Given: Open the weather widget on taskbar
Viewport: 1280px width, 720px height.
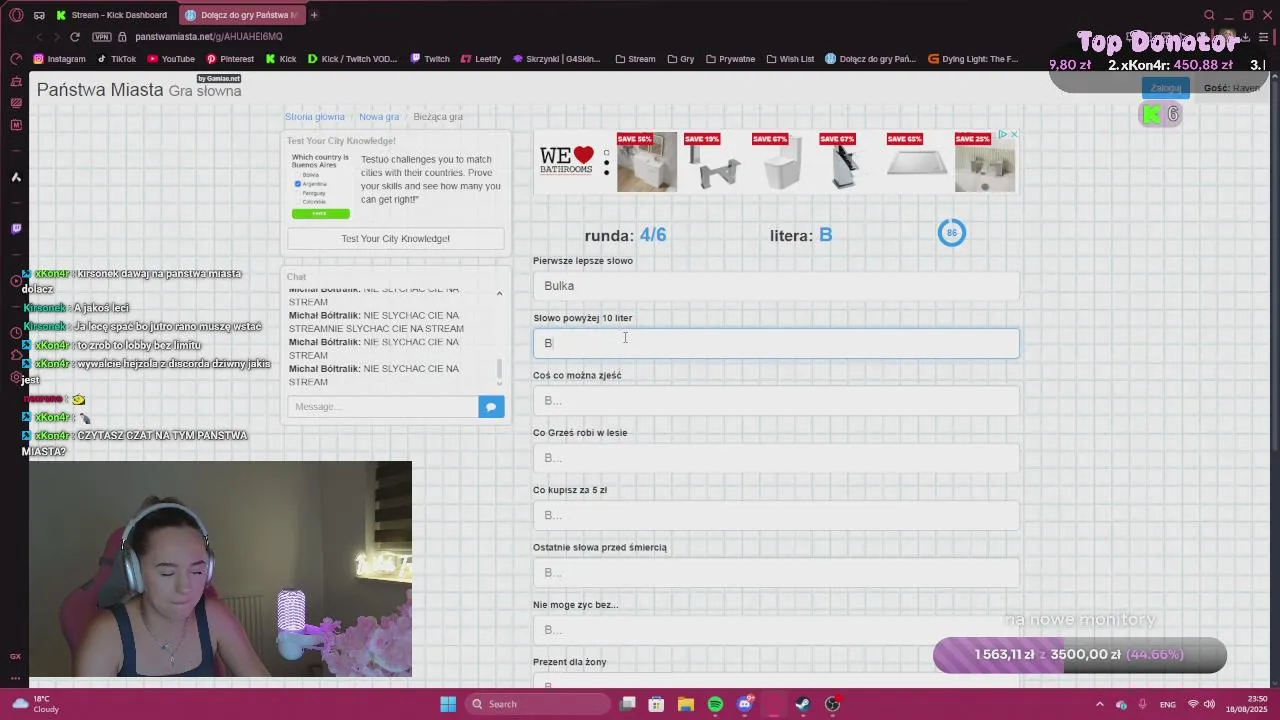Looking at the screenshot, I should coord(36,704).
